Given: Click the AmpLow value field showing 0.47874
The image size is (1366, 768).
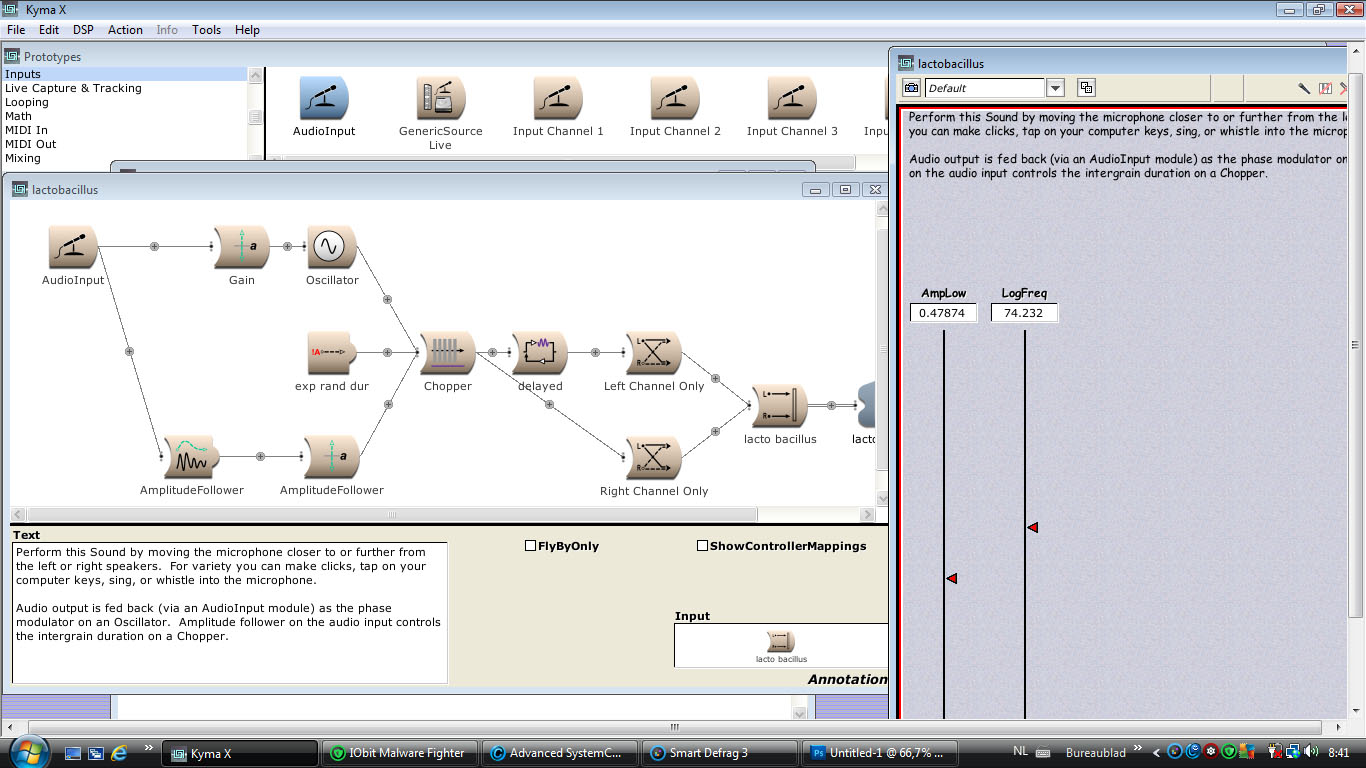Looking at the screenshot, I should pyautogui.click(x=944, y=312).
